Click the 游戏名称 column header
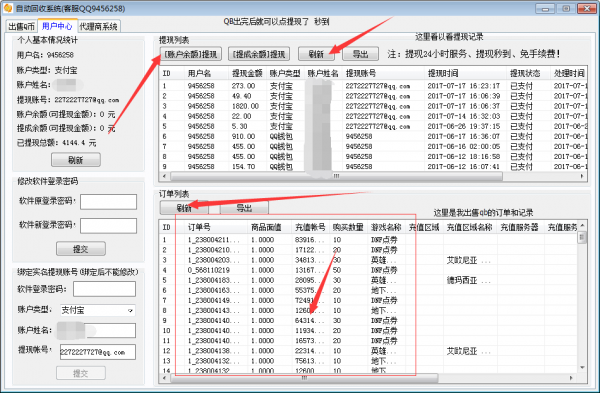 [386, 227]
